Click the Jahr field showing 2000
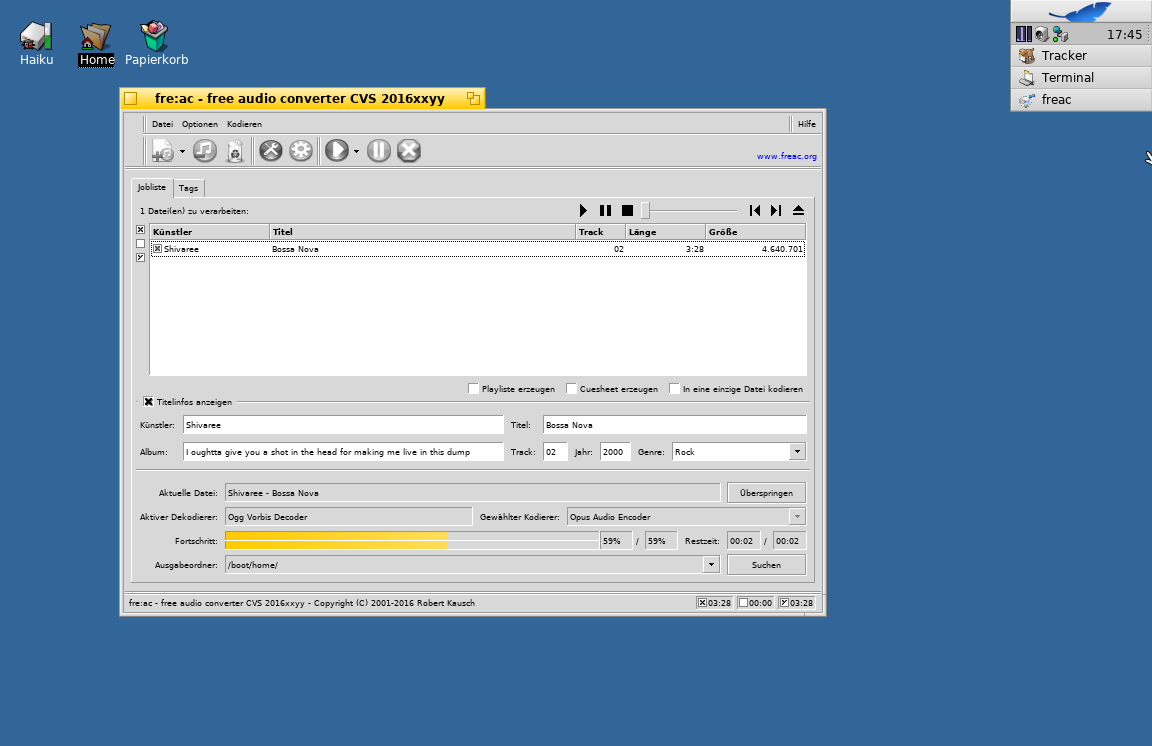1152x746 pixels. click(x=615, y=452)
